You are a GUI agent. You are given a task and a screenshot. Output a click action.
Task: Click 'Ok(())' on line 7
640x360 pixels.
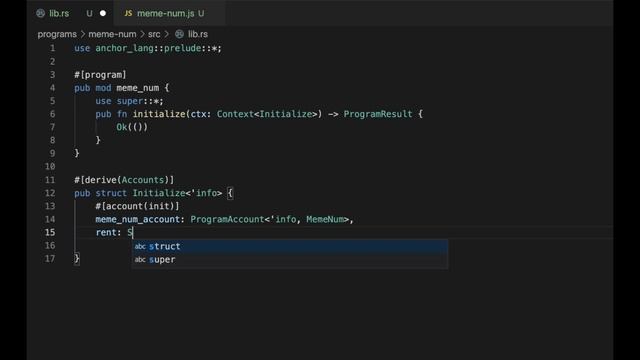point(132,127)
